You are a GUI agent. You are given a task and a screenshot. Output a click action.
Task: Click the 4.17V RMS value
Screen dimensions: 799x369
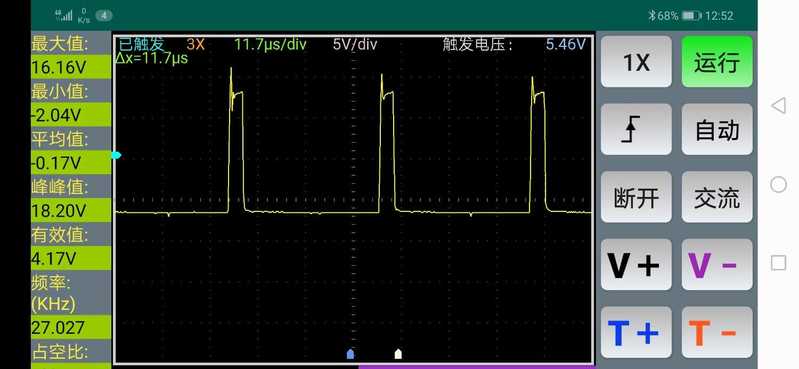pos(53,258)
